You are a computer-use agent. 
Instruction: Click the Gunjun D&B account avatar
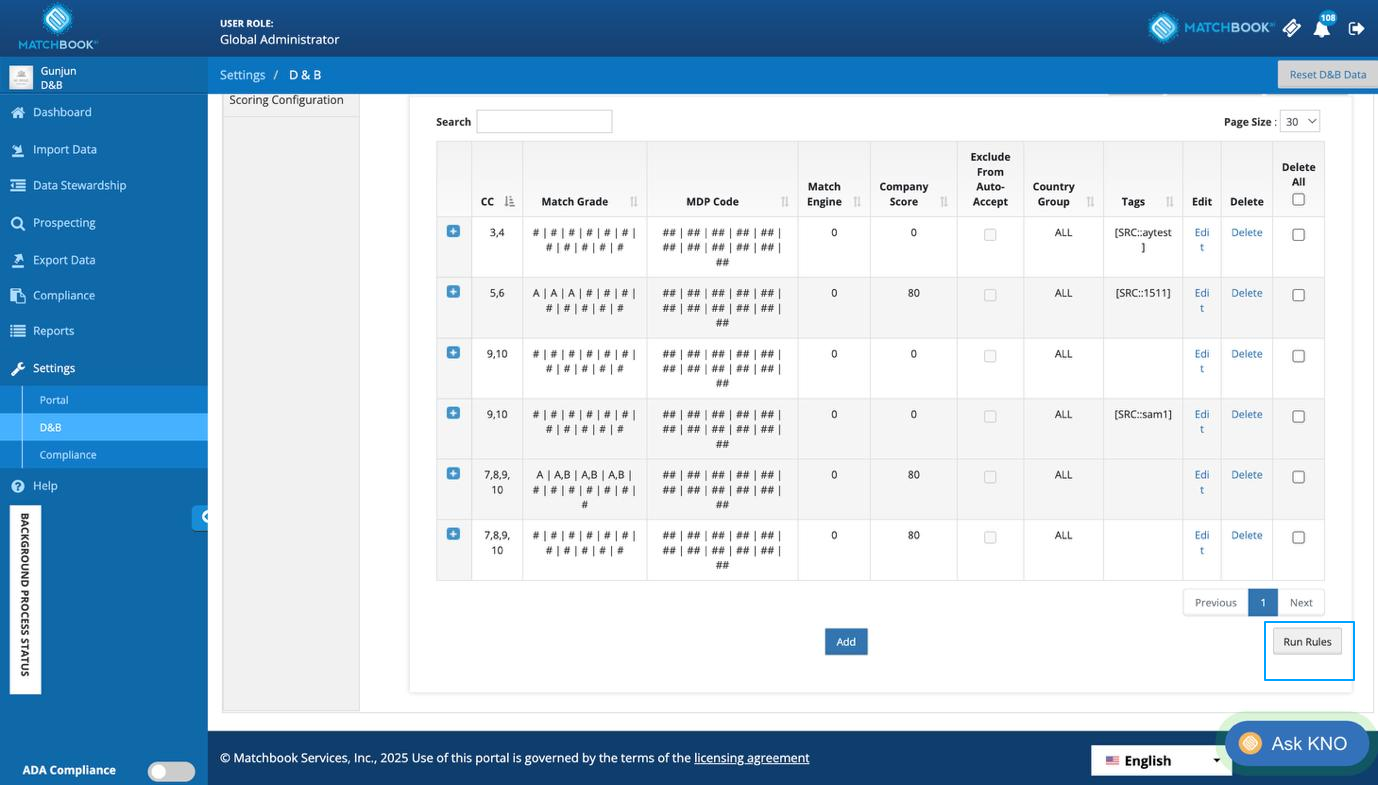(21, 78)
